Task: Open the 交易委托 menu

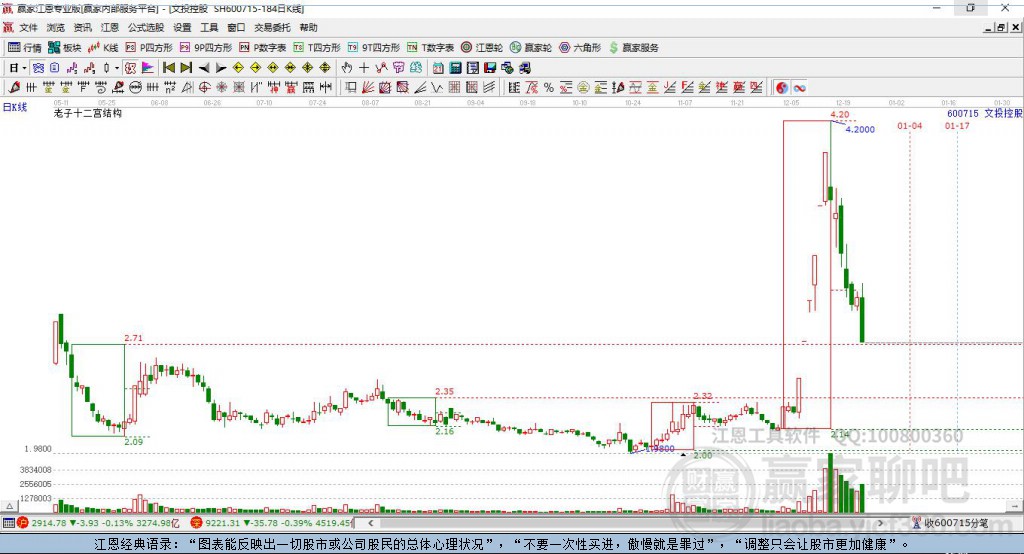Action: 272,27
